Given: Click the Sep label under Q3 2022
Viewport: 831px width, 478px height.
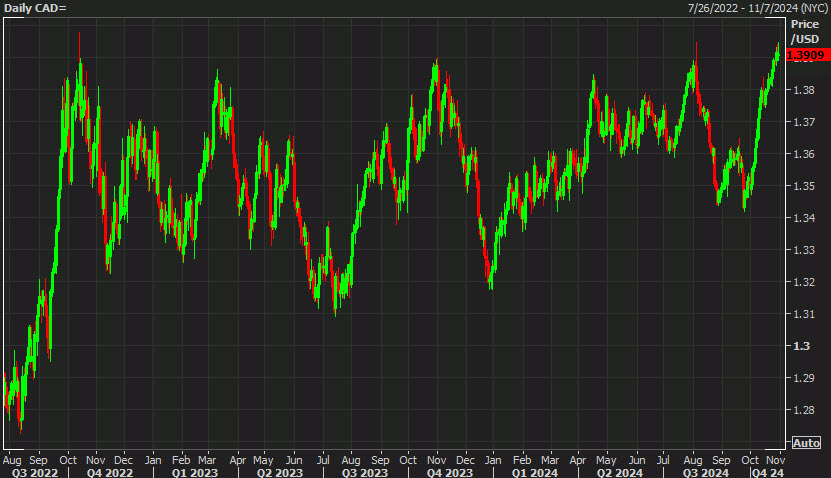Looking at the screenshot, I should point(38,459).
